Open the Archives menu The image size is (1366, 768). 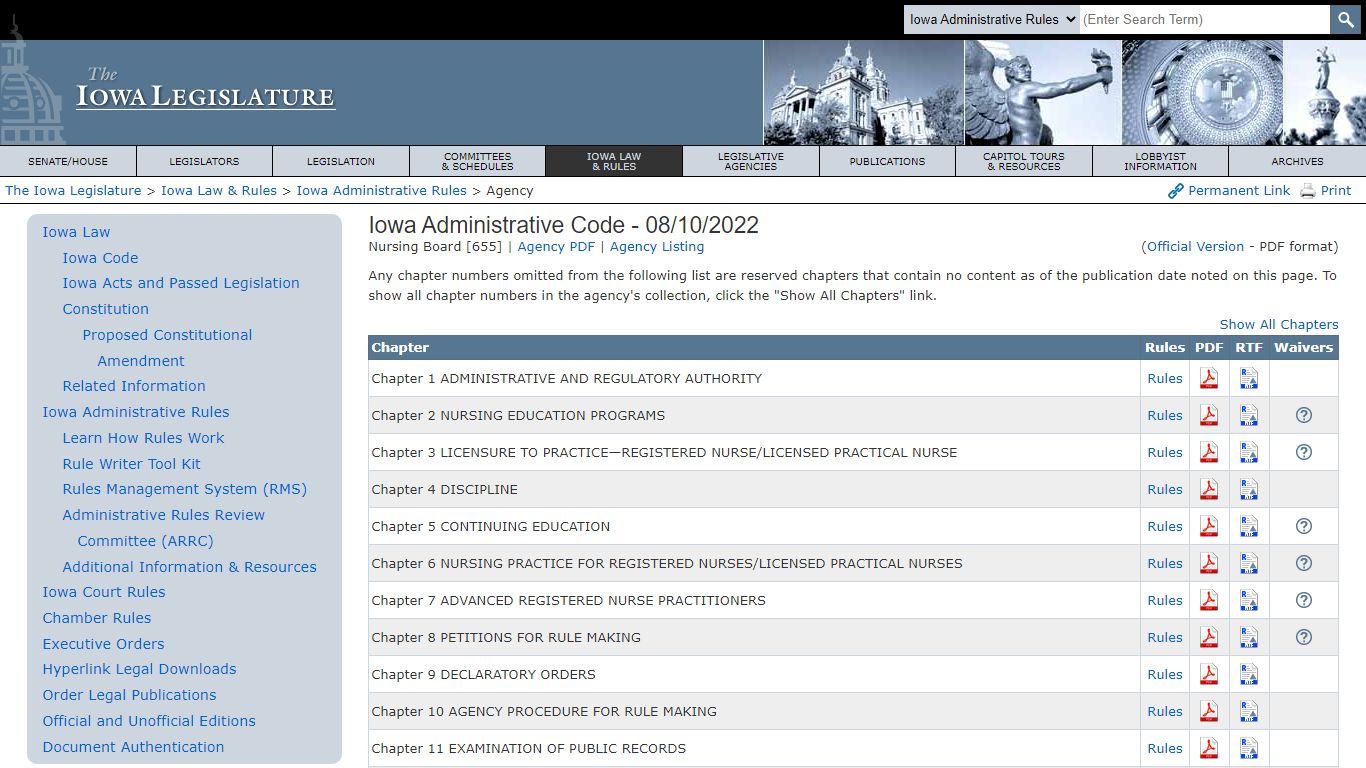tap(1297, 161)
